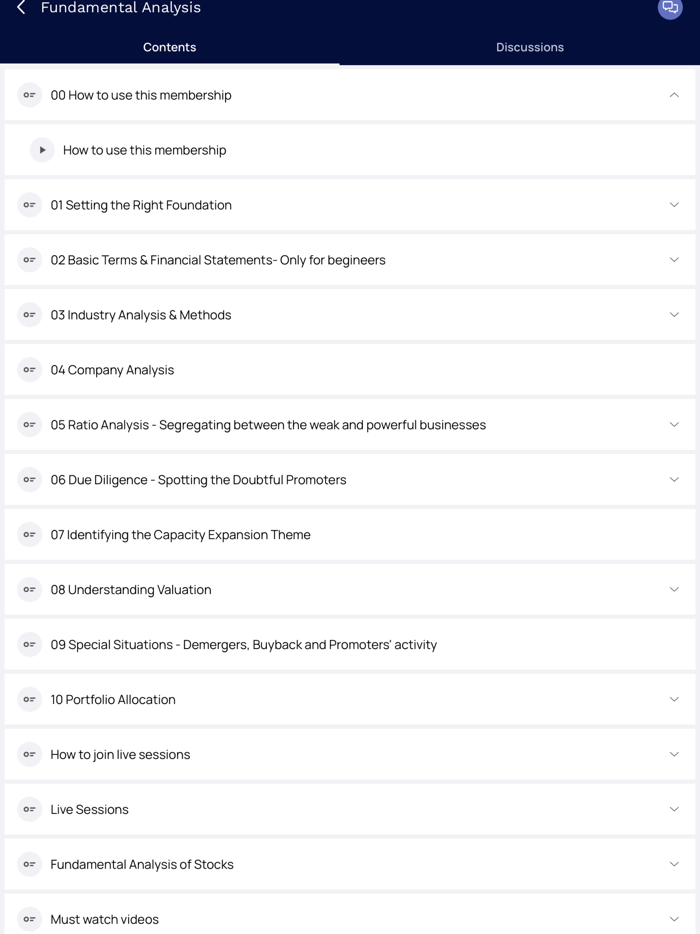Tap the back arrow icon
The height and width of the screenshot is (934, 700).
pyautogui.click(x=21, y=8)
